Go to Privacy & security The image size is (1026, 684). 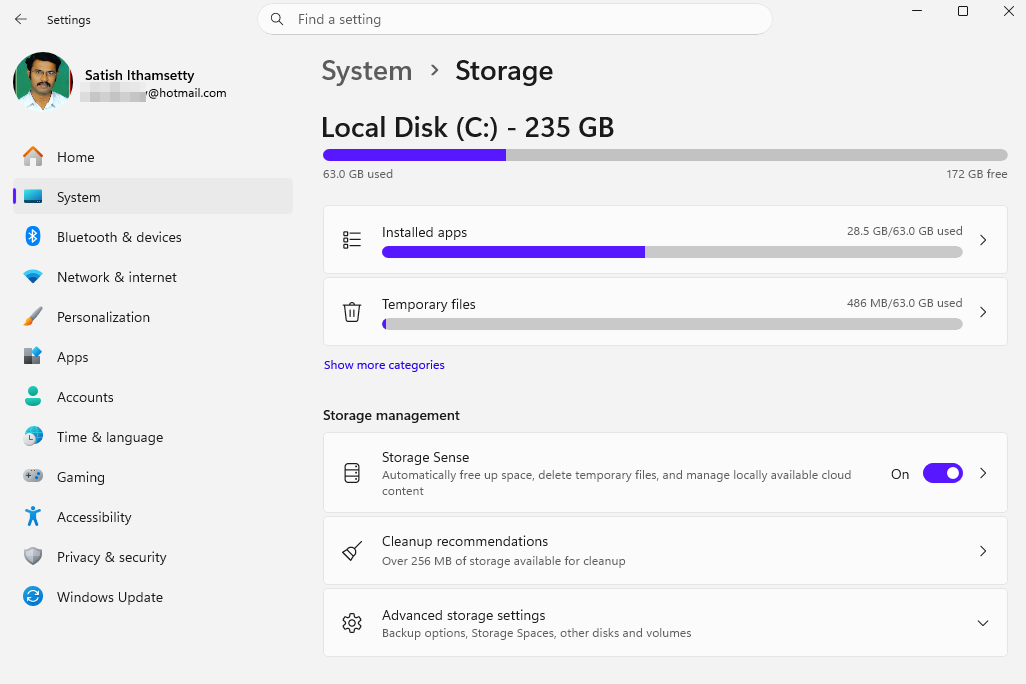coord(153,556)
